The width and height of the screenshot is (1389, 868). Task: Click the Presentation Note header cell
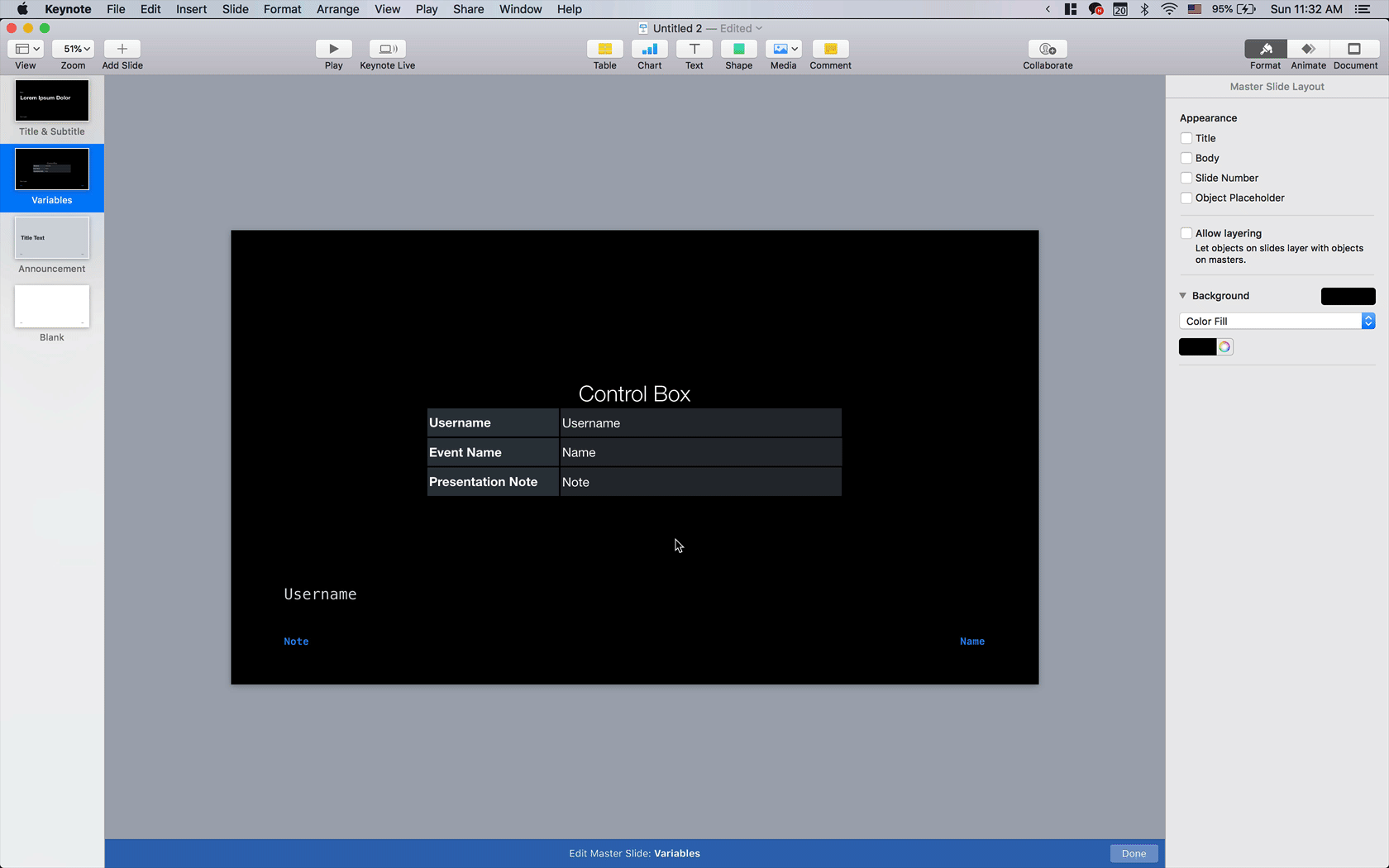coord(493,482)
